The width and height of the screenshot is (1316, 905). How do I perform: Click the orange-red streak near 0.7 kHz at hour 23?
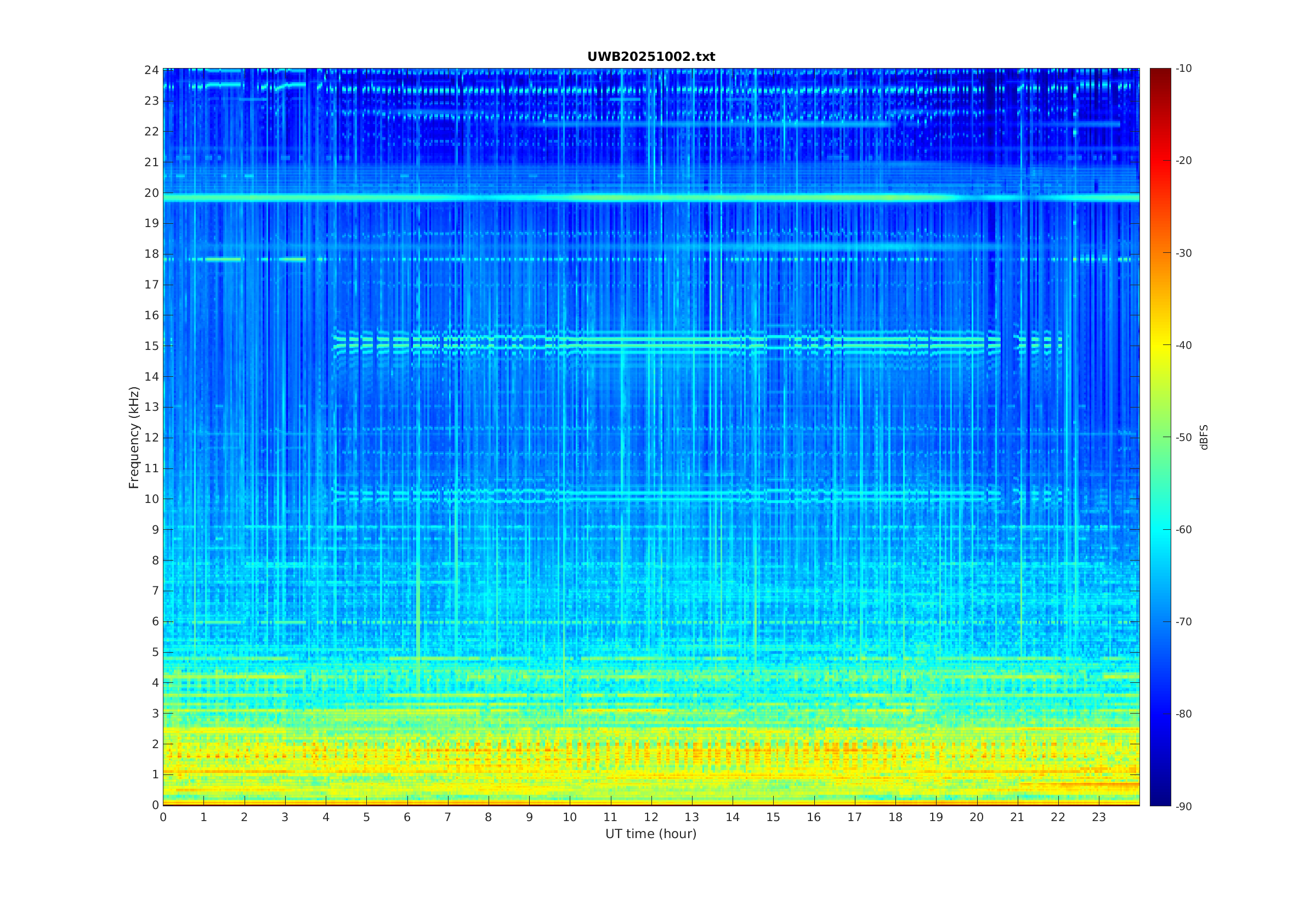(x=1099, y=785)
